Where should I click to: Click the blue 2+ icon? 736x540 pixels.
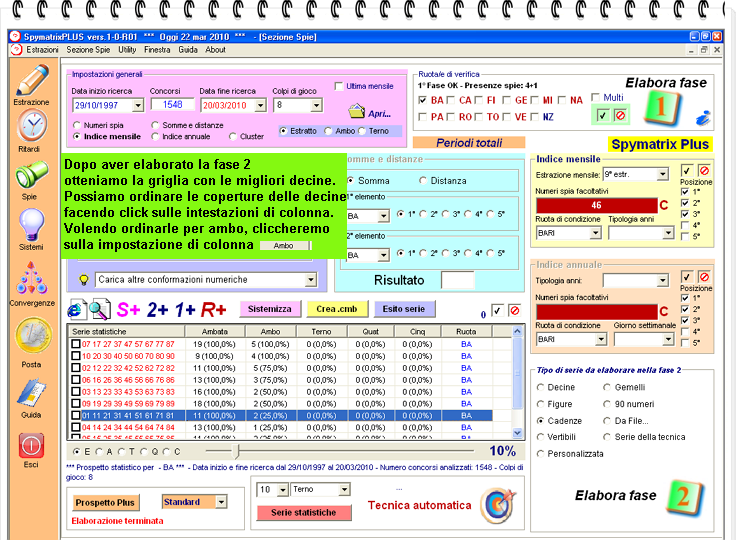click(158, 309)
